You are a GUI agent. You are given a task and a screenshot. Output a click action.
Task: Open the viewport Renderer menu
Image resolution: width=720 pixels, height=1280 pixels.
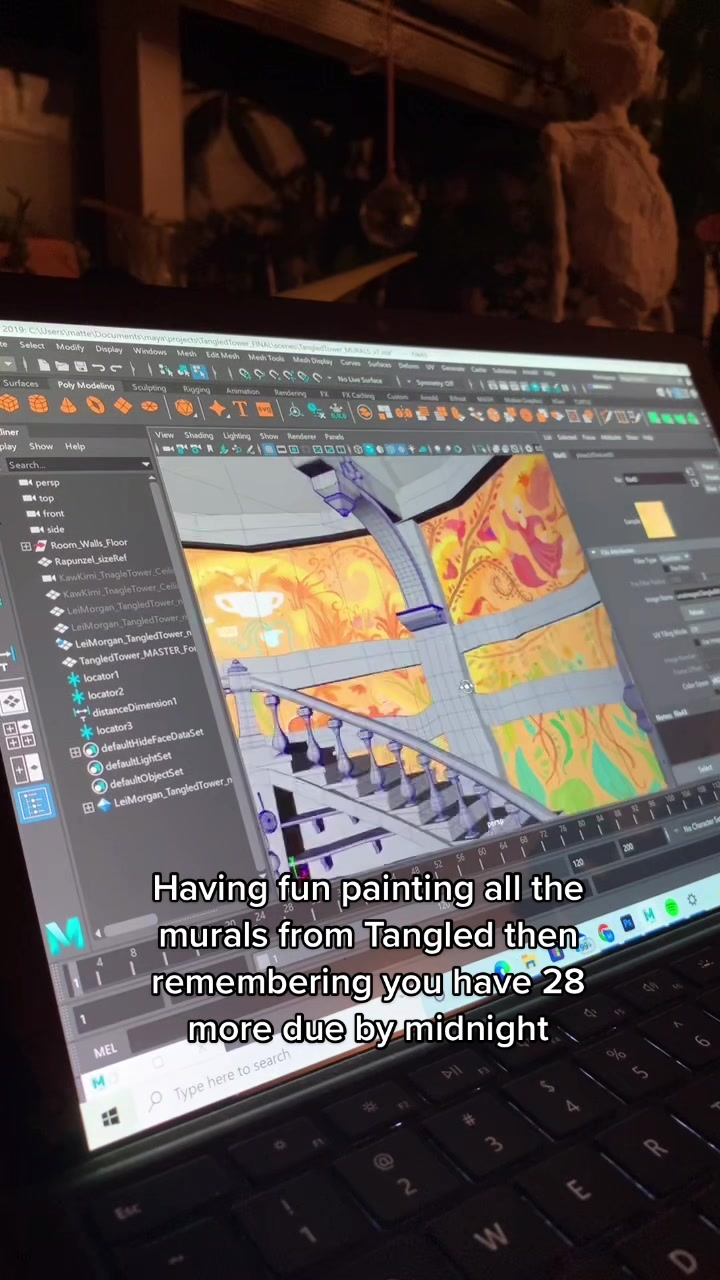[302, 437]
